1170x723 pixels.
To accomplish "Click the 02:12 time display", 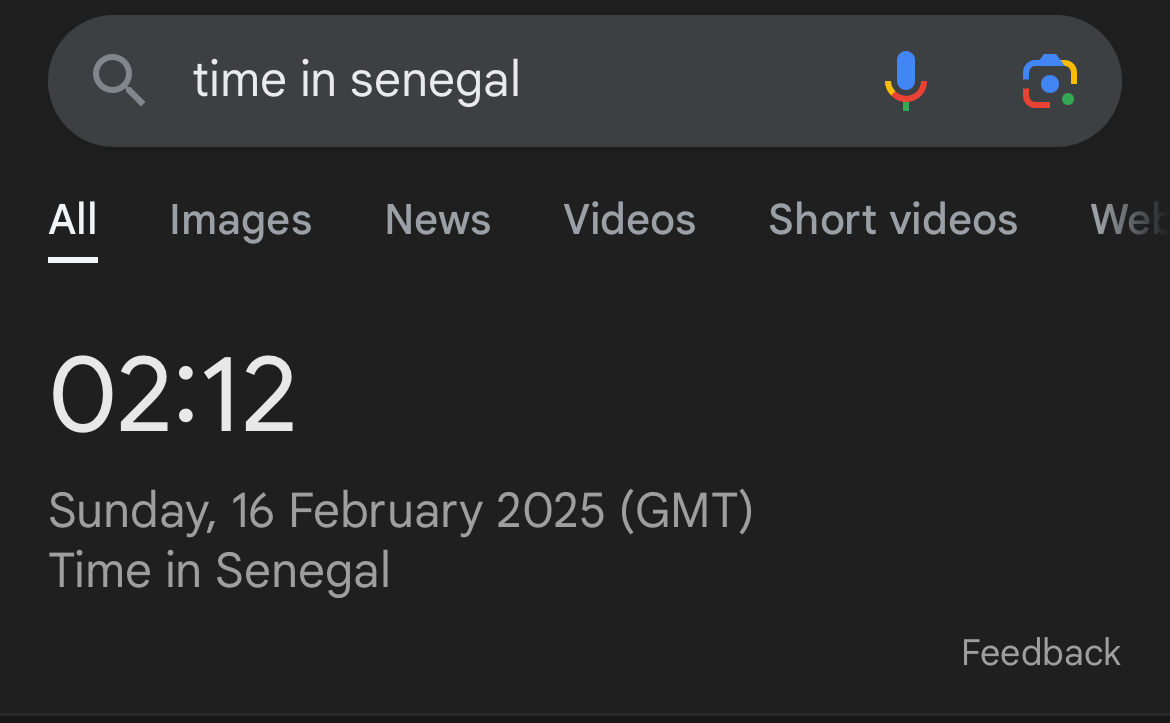I will pos(173,396).
